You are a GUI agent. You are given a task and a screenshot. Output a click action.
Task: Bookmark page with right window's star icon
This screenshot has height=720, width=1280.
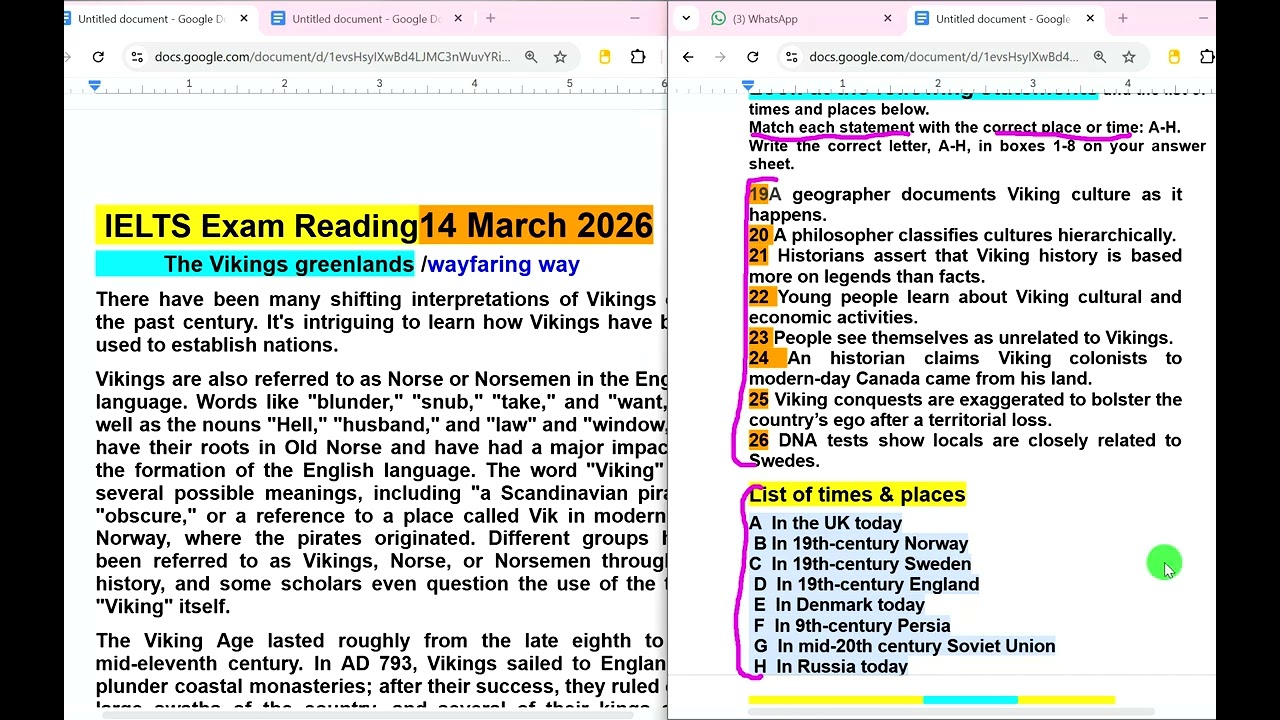pos(1129,57)
